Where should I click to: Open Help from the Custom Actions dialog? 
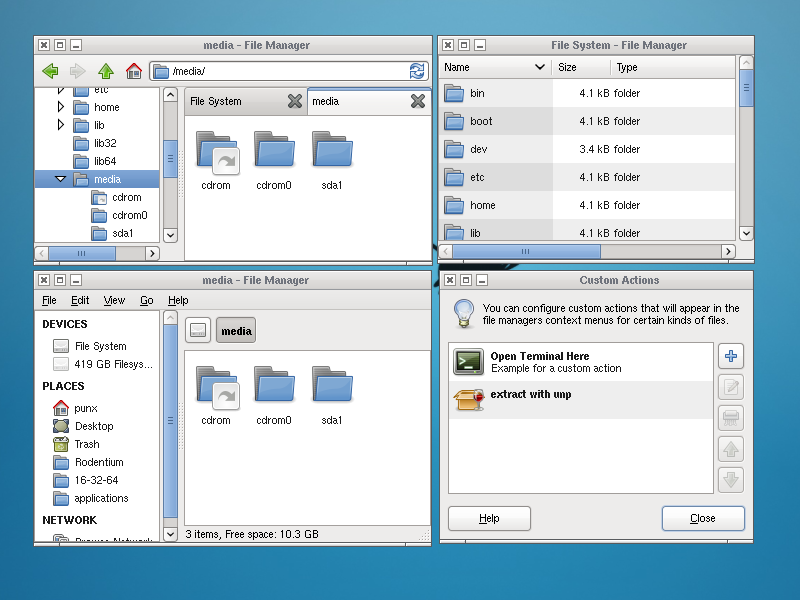tap(489, 518)
